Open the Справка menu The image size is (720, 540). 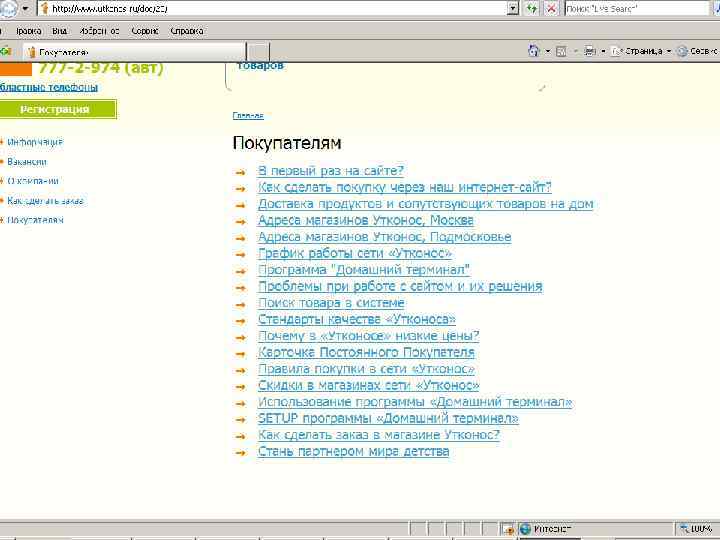point(187,31)
